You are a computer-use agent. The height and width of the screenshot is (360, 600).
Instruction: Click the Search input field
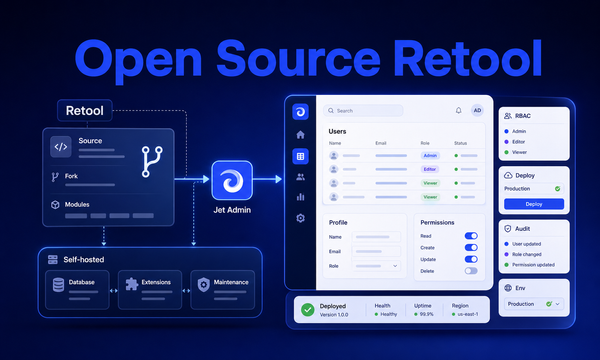(363, 111)
